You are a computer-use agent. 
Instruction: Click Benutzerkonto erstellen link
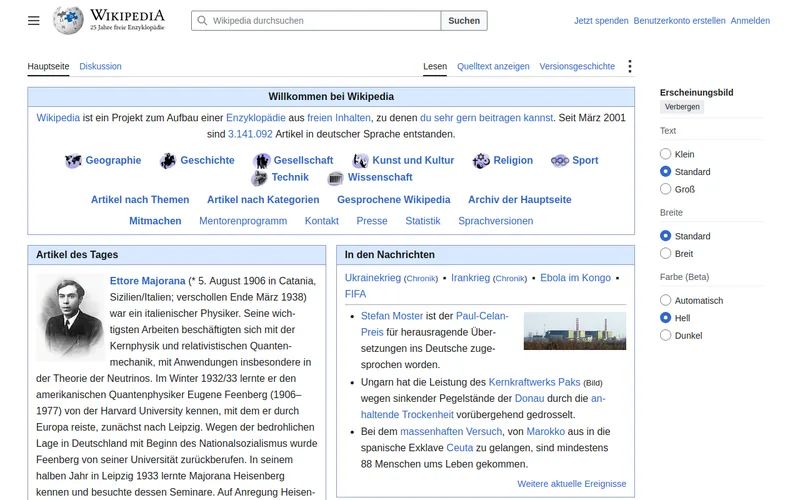coord(679,21)
